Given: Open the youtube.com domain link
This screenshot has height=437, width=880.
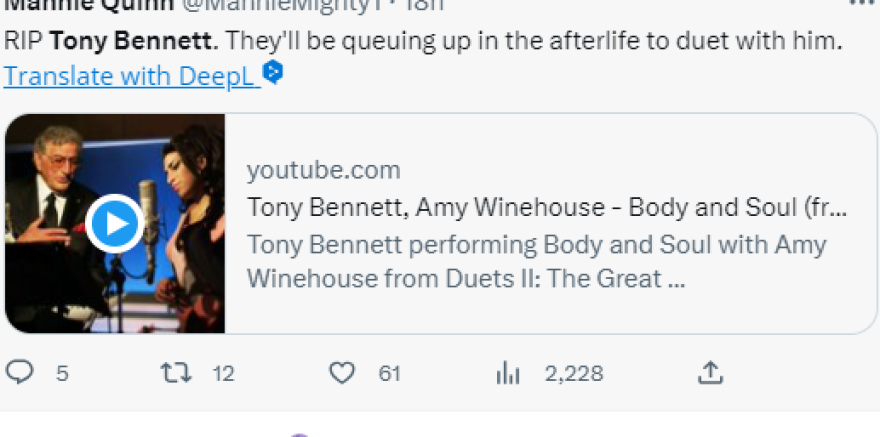Looking at the screenshot, I should click(x=323, y=170).
